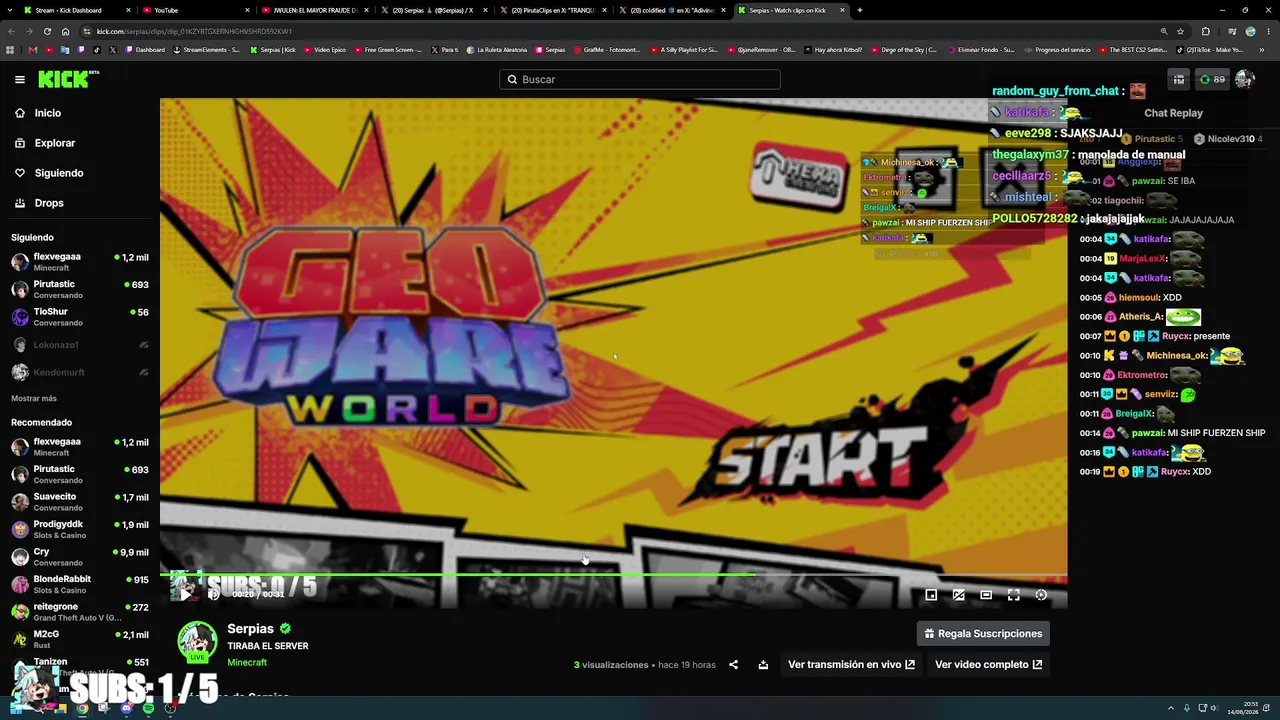The image size is (1280, 720).
Task: Open TioShur in the Siguiendo list
Action: (80, 317)
